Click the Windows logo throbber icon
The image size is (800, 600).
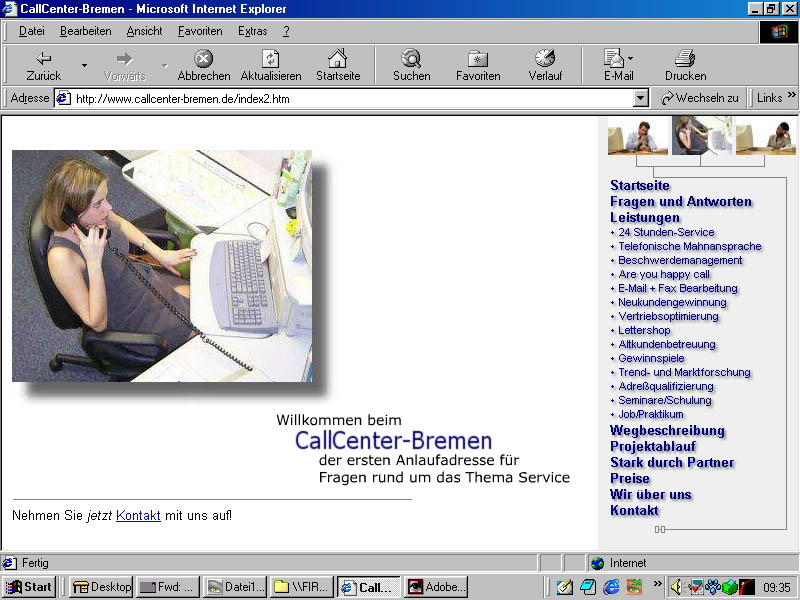click(779, 32)
